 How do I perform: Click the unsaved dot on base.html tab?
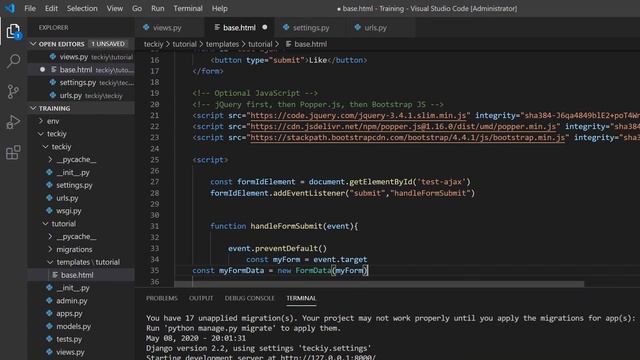tap(264, 27)
